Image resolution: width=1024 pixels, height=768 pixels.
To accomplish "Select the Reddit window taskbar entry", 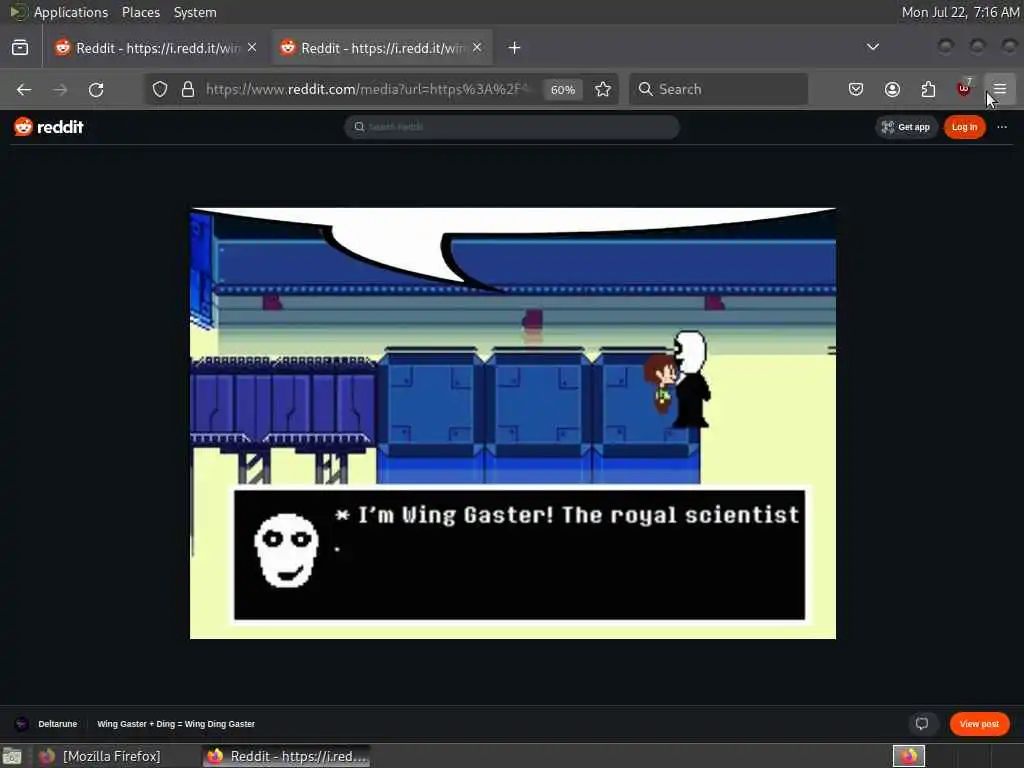I will point(287,756).
